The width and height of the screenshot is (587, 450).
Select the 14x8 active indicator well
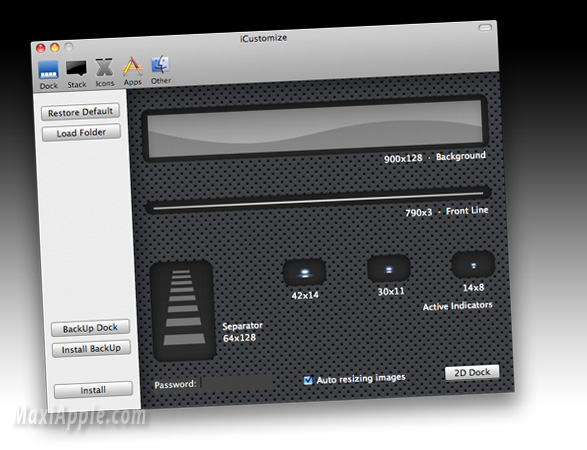point(473,265)
